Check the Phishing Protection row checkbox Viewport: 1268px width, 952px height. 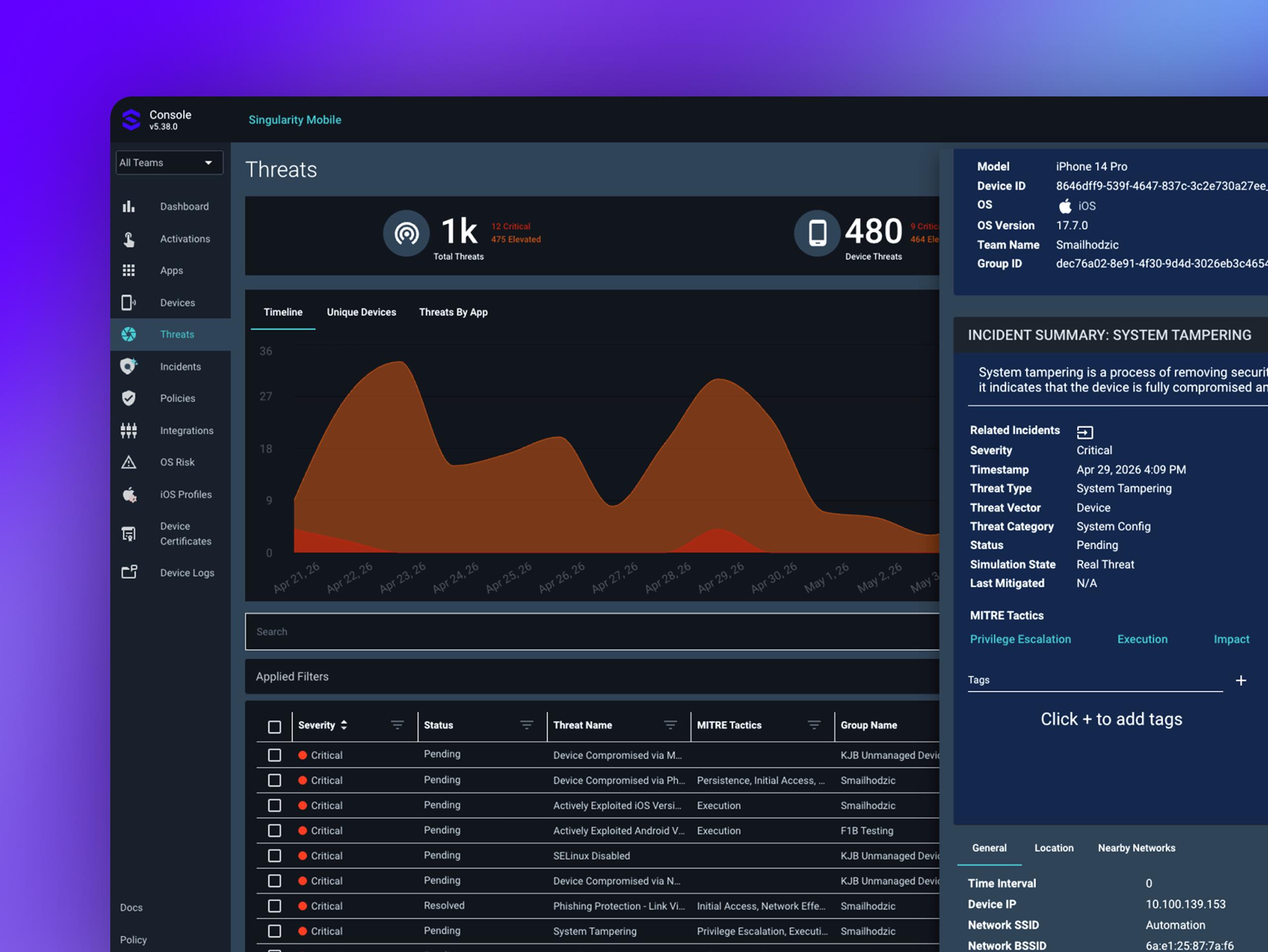[274, 905]
